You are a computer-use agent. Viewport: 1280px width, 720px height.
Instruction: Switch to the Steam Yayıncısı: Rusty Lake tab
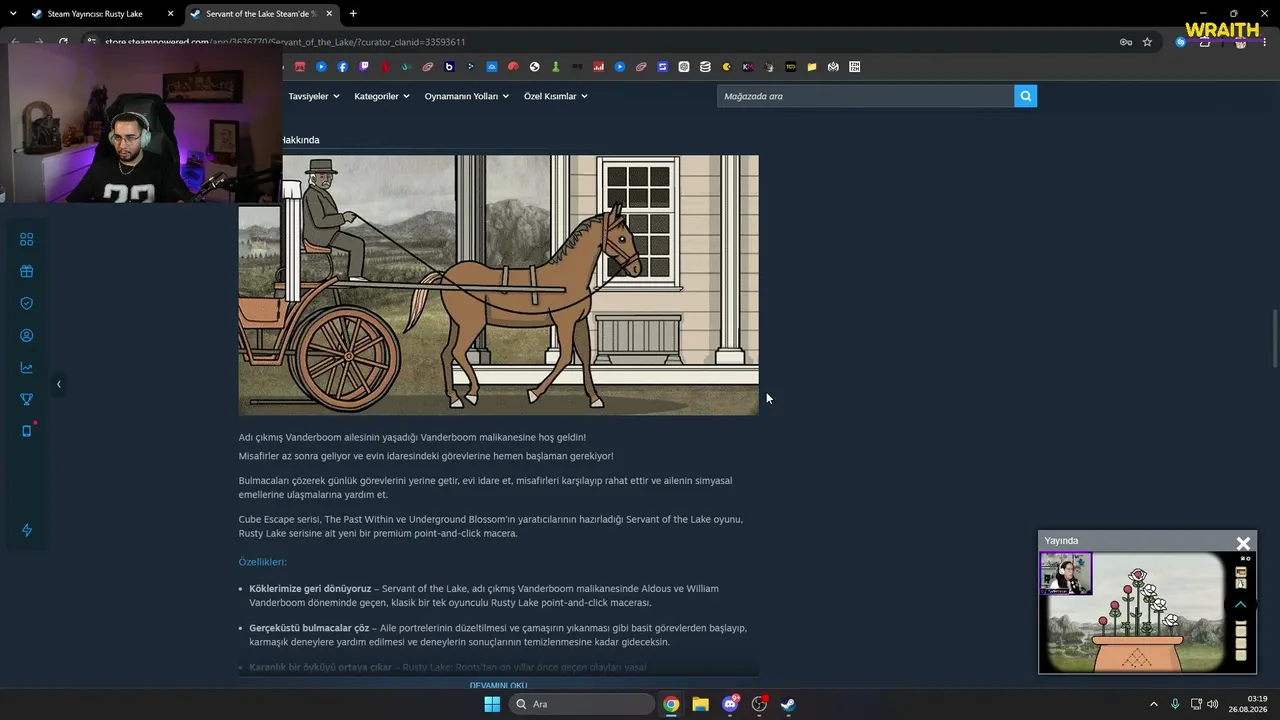point(103,14)
